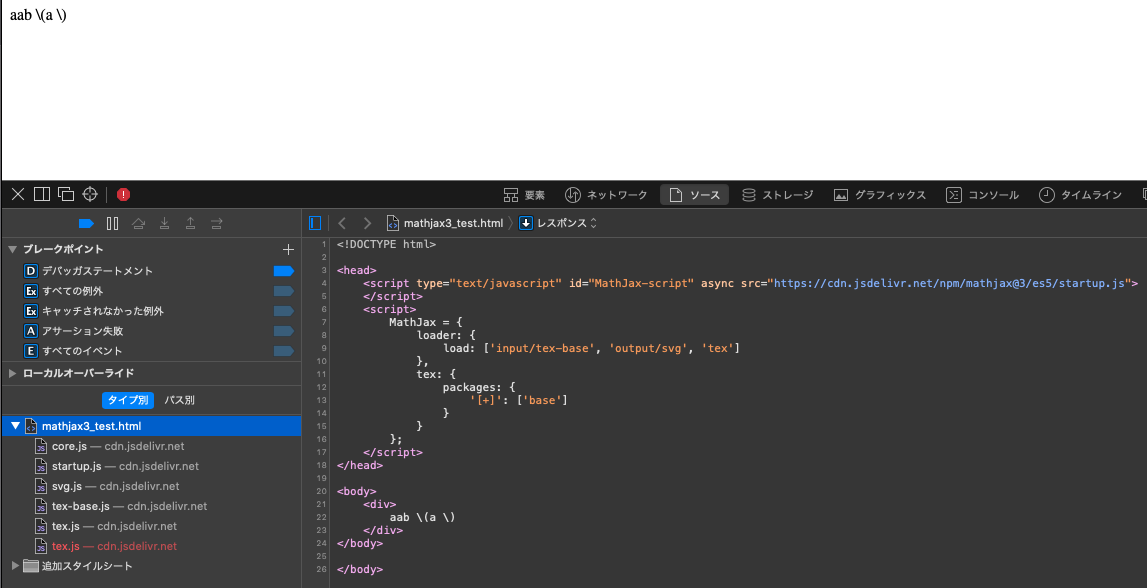Toggle キャッチされなかった例外 breakpoint marker
Image resolution: width=1147 pixels, height=588 pixels.
284,311
